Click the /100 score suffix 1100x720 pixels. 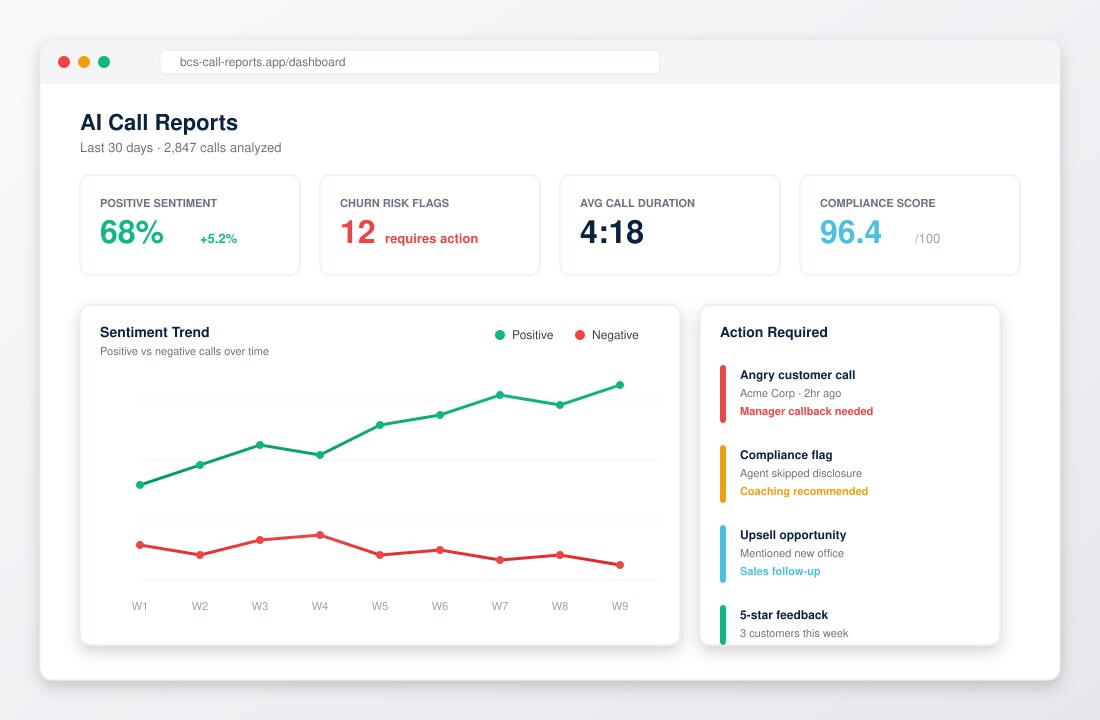tap(927, 239)
